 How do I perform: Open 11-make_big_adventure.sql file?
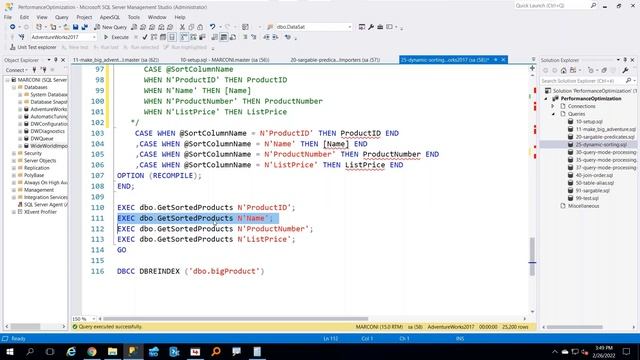(x=606, y=129)
